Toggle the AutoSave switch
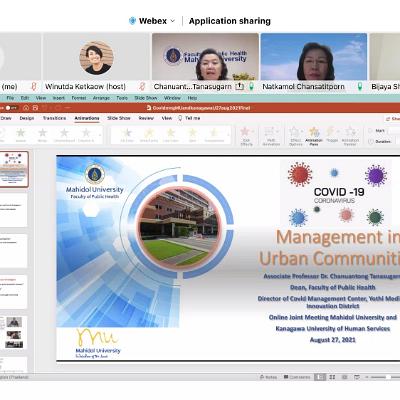The height and width of the screenshot is (400, 400). (x=11, y=108)
